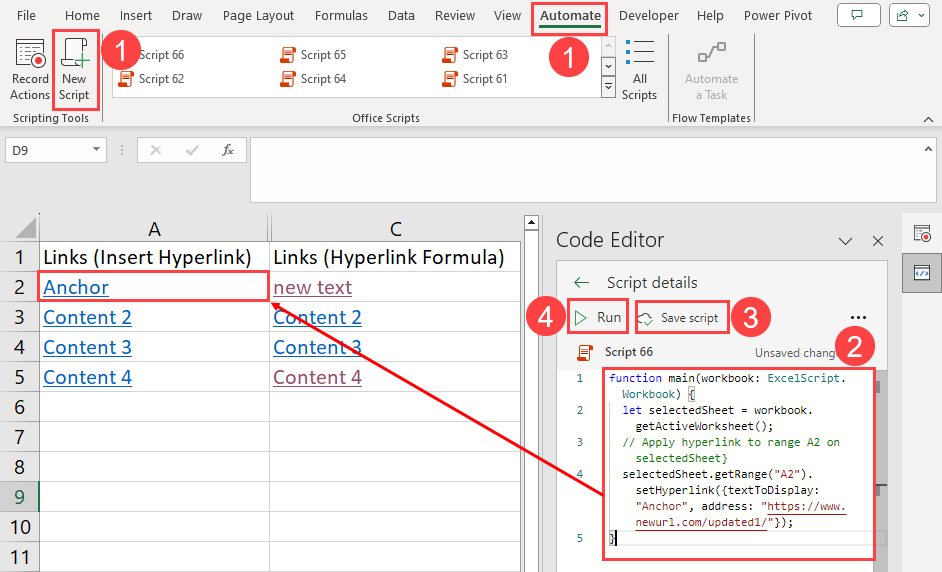Click line 5 closing brace in code editor

click(612, 538)
